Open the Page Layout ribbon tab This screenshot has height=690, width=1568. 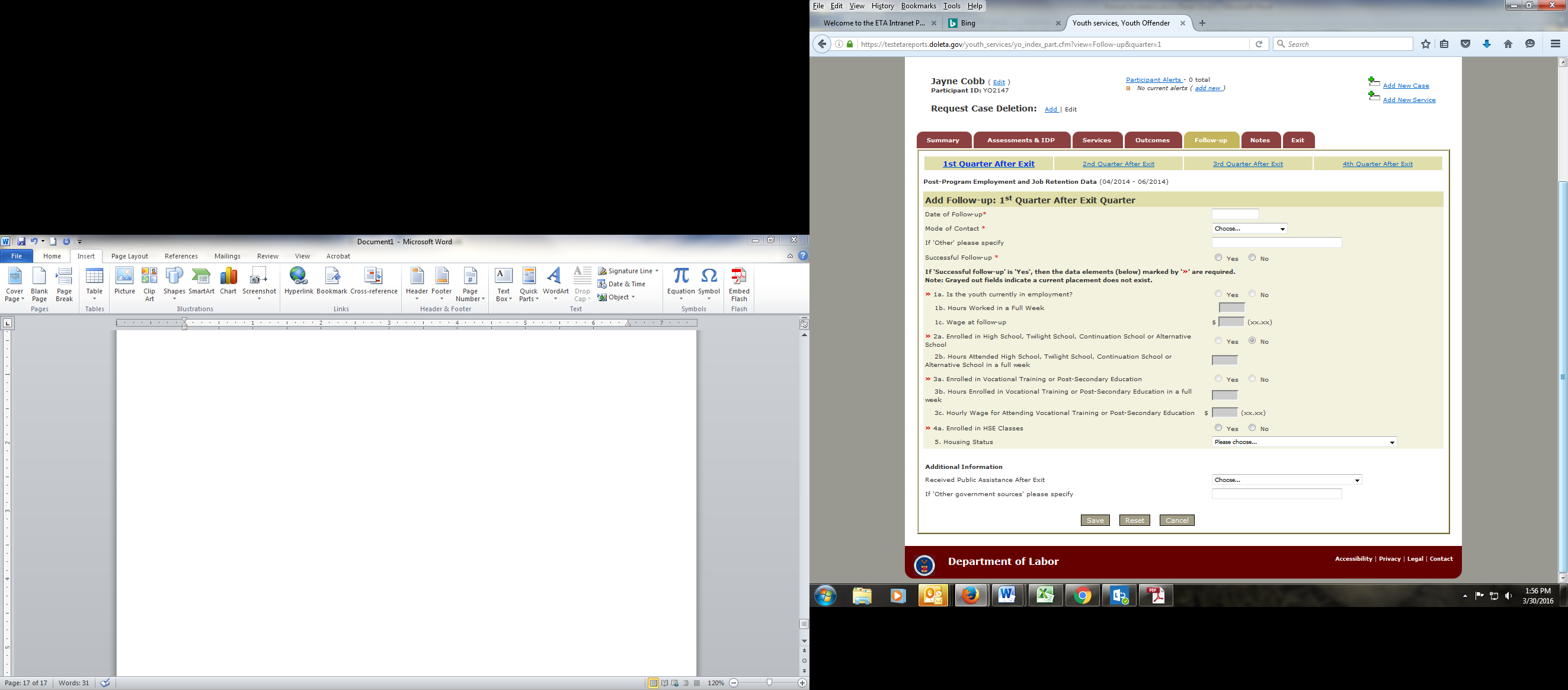[129, 257]
